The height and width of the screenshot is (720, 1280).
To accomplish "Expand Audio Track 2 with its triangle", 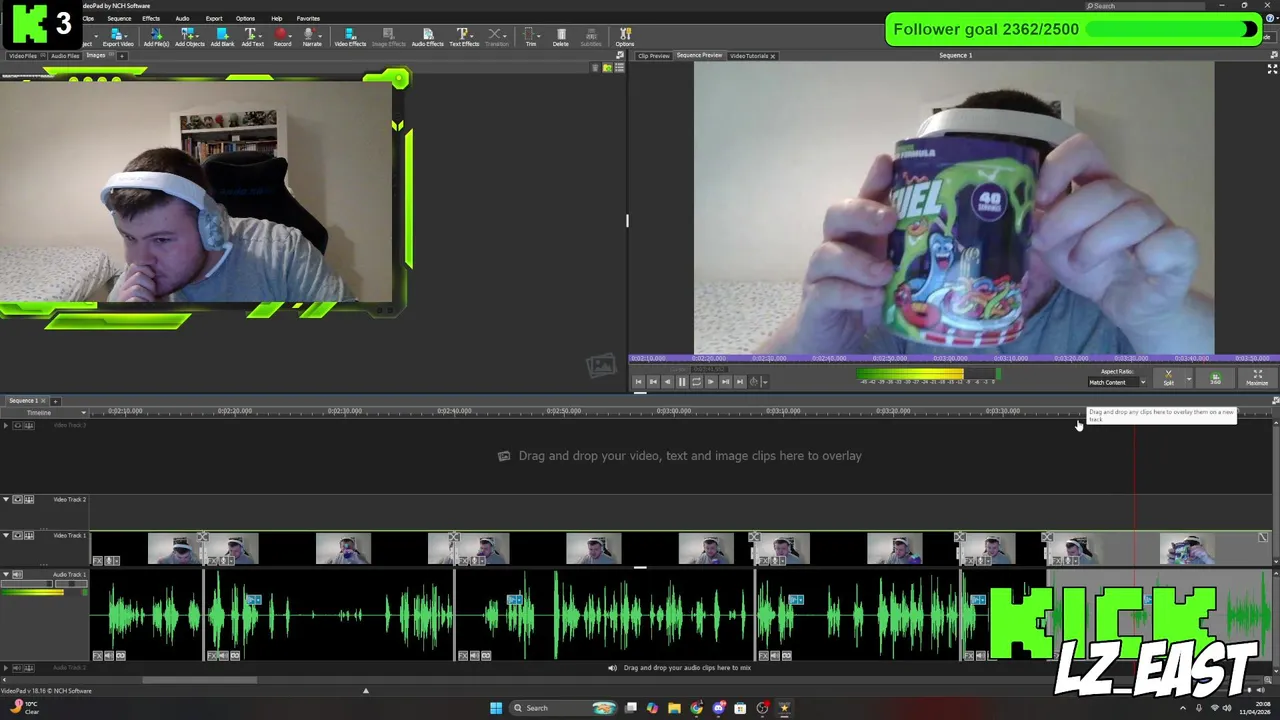I will coord(6,668).
